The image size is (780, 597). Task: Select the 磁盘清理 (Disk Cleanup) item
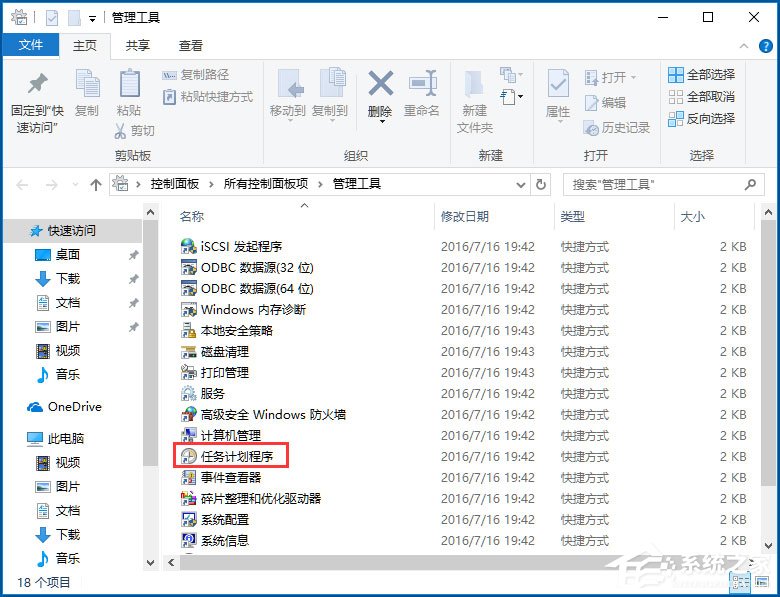pyautogui.click(x=224, y=351)
